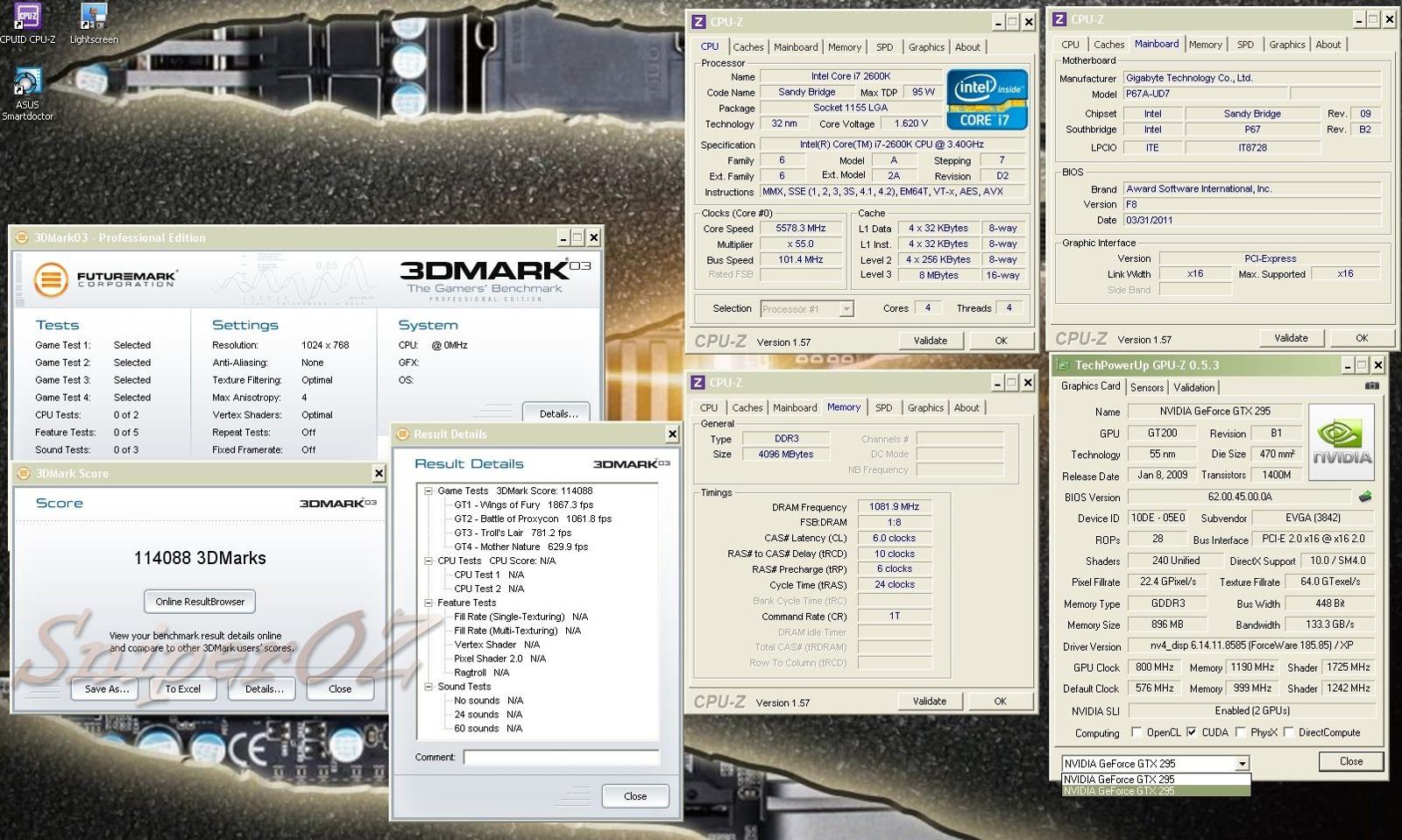This screenshot has width=1402, height=840.
Task: Select GT3 - Troll's Lair result row
Action: (513, 533)
